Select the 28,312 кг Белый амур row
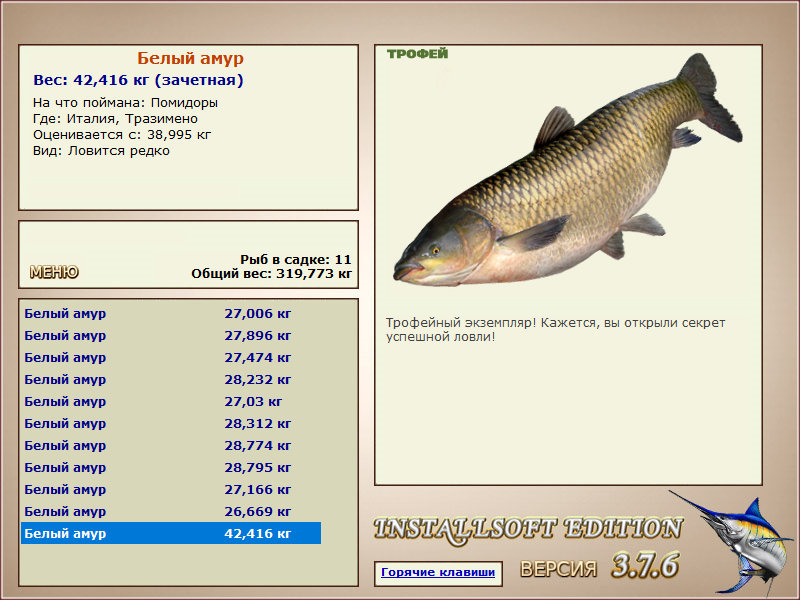Screen dimensions: 800x600 pyautogui.click(x=171, y=423)
